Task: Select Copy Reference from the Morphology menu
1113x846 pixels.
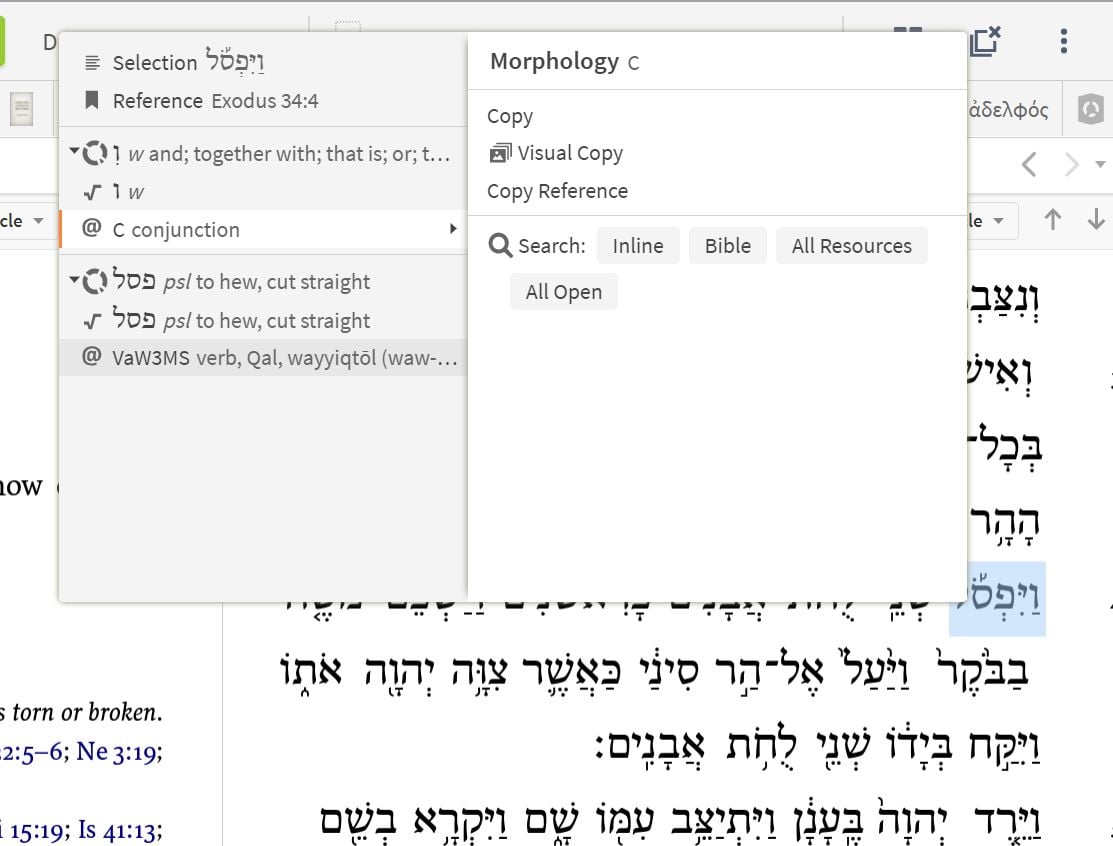Action: (x=560, y=190)
